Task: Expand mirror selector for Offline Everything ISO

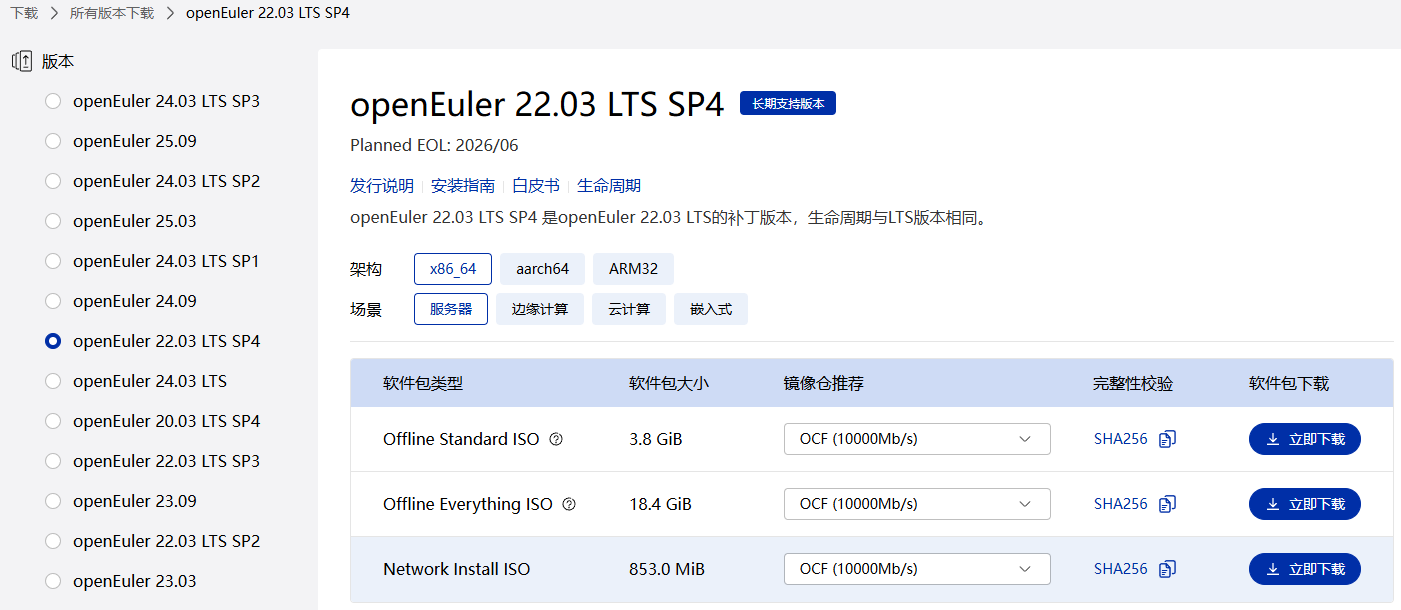Action: [x=916, y=504]
